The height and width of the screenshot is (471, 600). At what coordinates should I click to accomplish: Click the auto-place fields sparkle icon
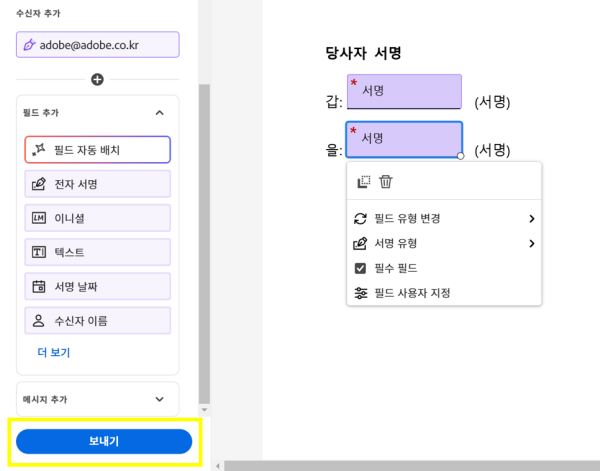tap(39, 149)
